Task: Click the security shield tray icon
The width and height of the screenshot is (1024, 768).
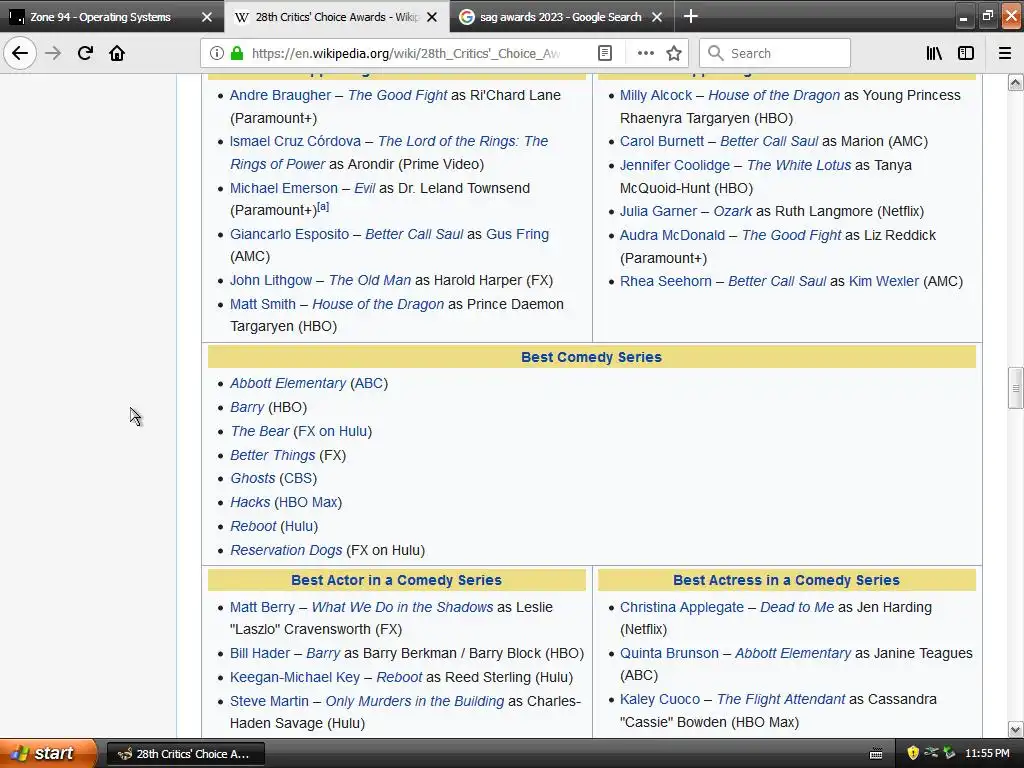Action: (x=913, y=753)
